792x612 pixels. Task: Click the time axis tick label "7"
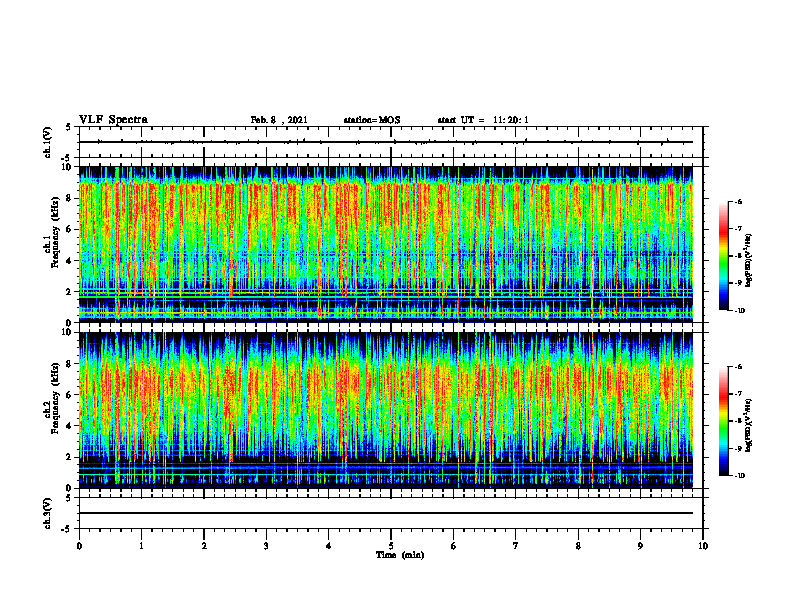coord(516,546)
